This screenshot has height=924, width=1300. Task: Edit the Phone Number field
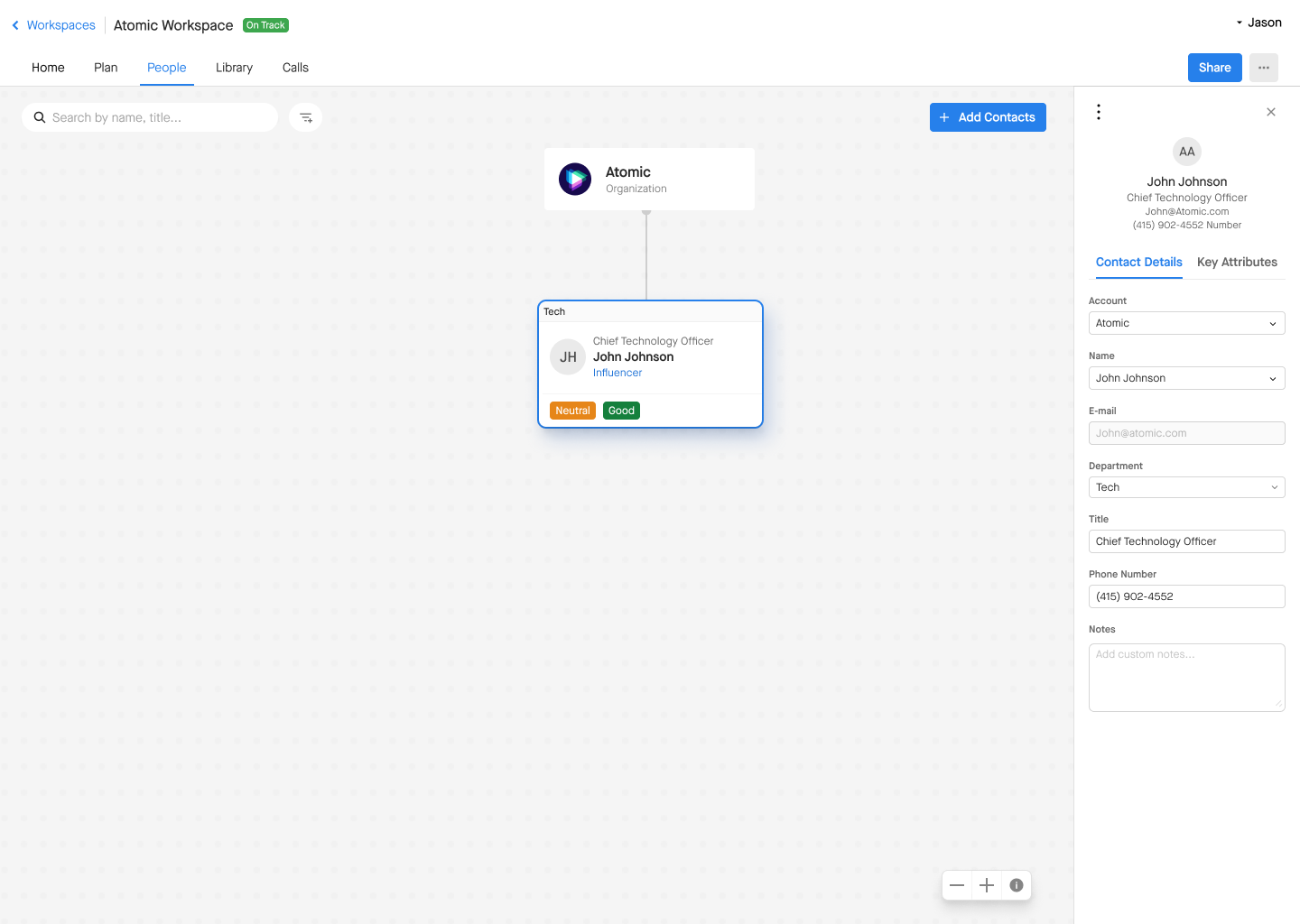click(x=1187, y=596)
